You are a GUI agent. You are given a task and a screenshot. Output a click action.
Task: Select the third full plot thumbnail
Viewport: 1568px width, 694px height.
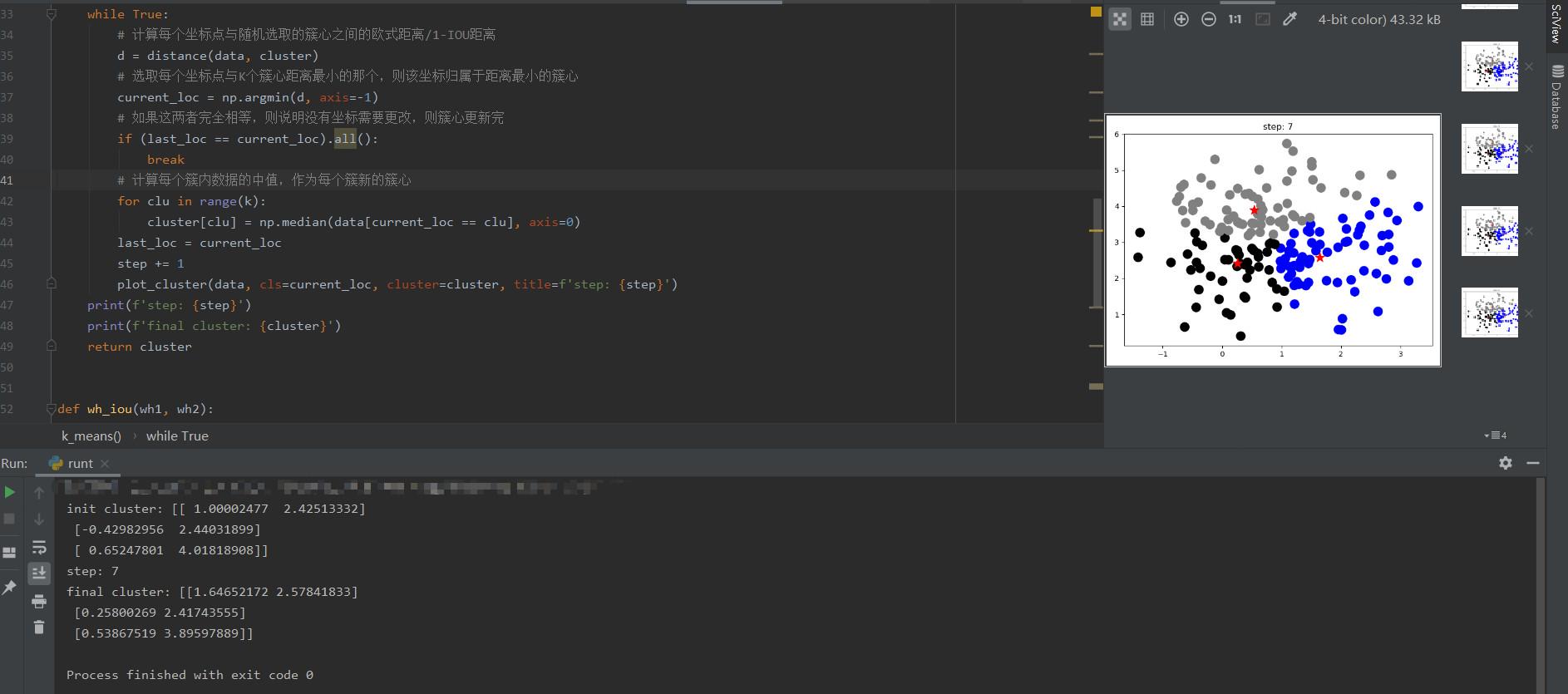click(1489, 231)
